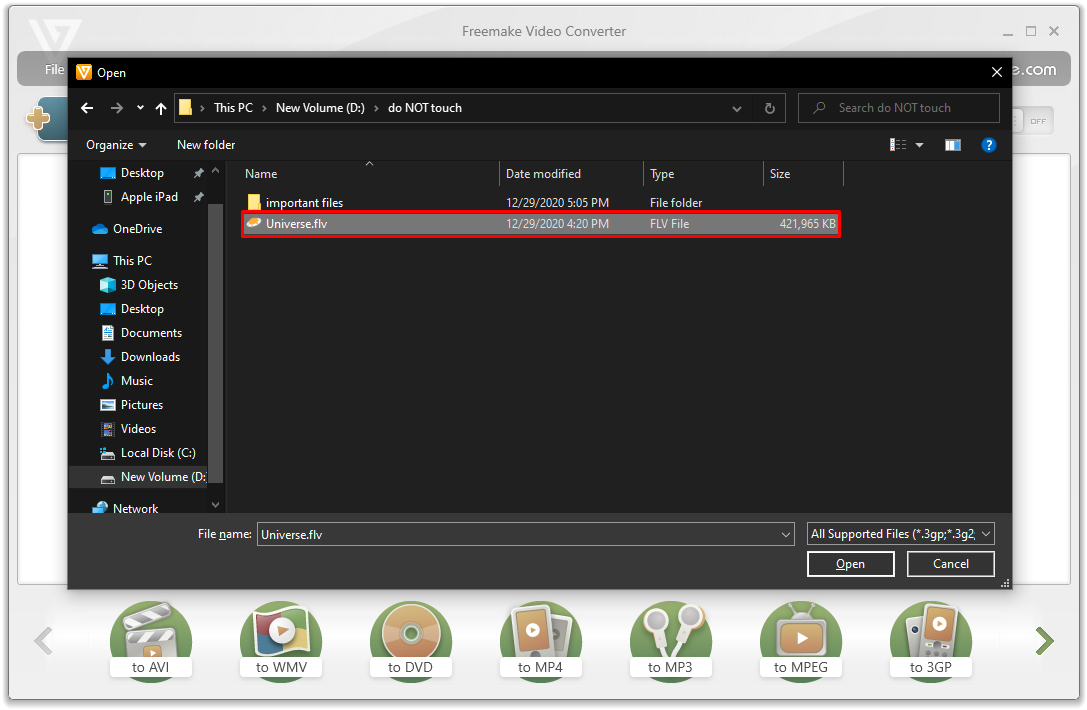Navigate up one folder level
The width and height of the screenshot is (1087, 710).
161,108
